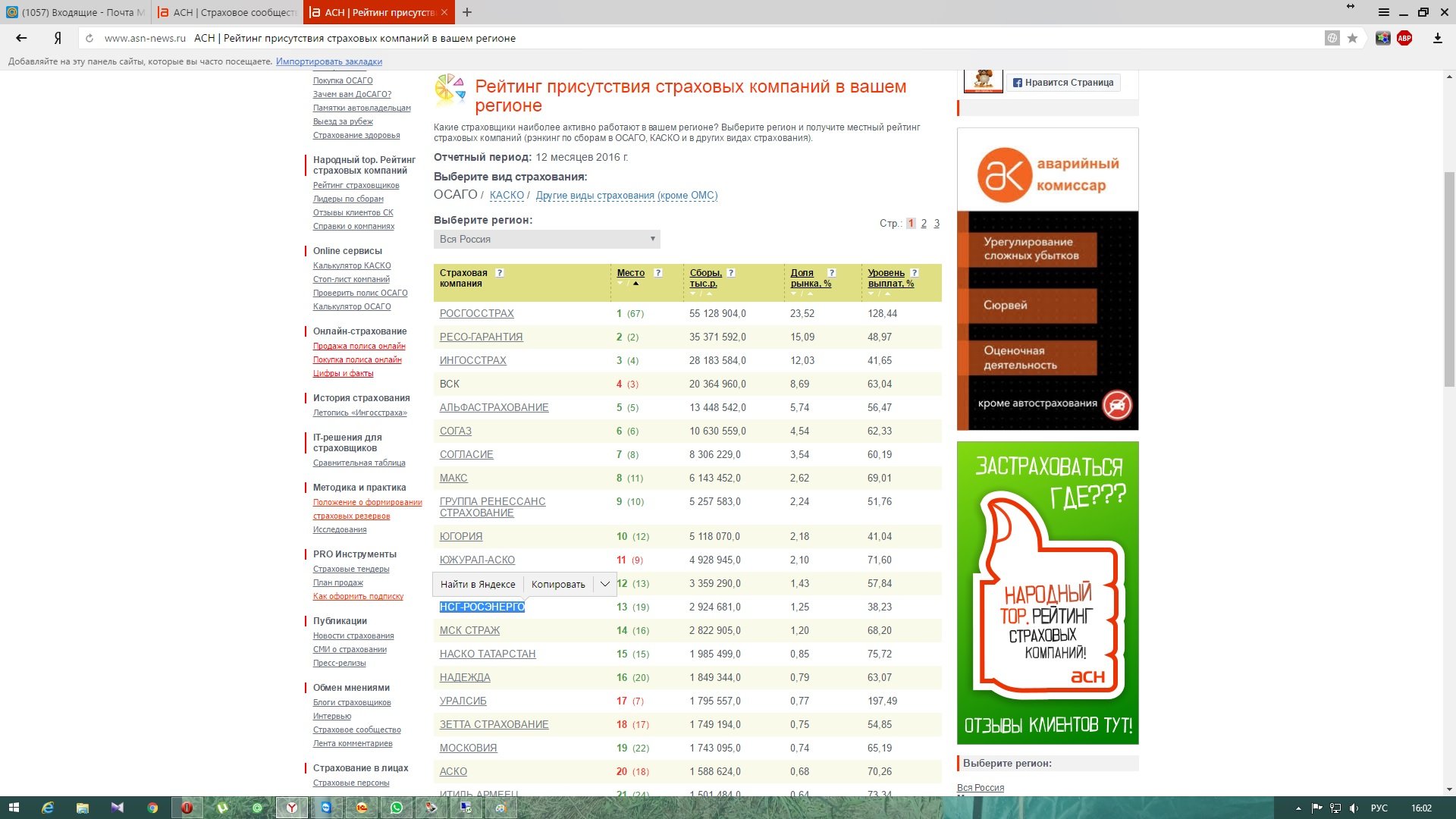
Task: Open the colorful stars extension icon
Action: point(1383,38)
